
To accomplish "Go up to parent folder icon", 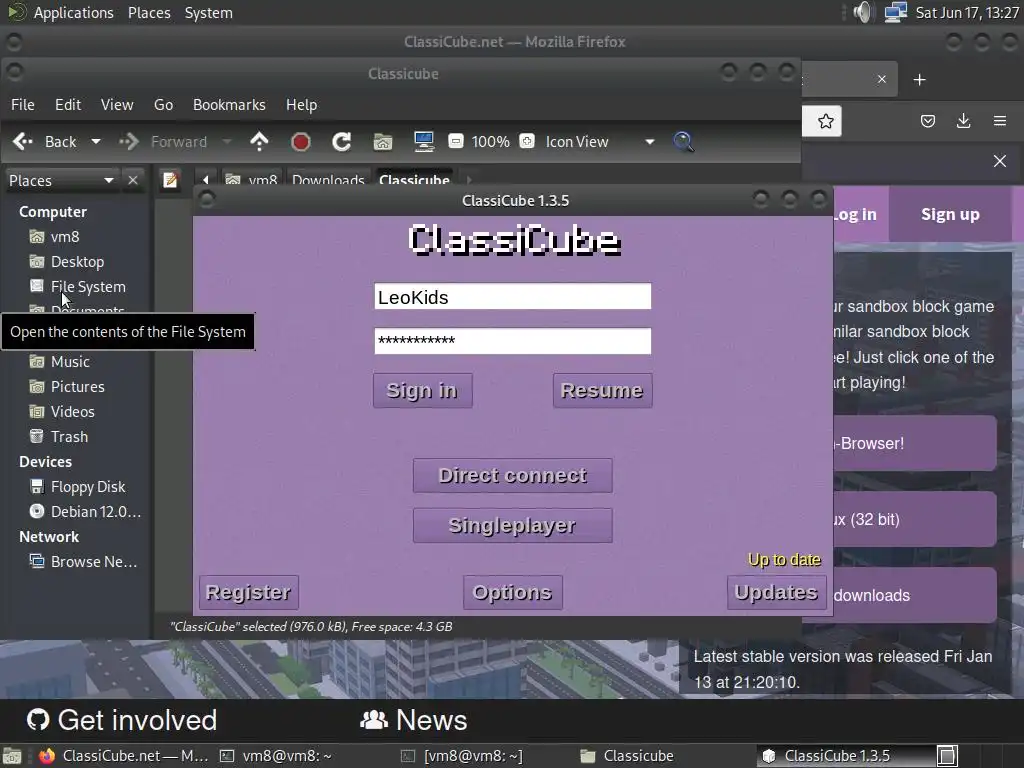I will 259,142.
